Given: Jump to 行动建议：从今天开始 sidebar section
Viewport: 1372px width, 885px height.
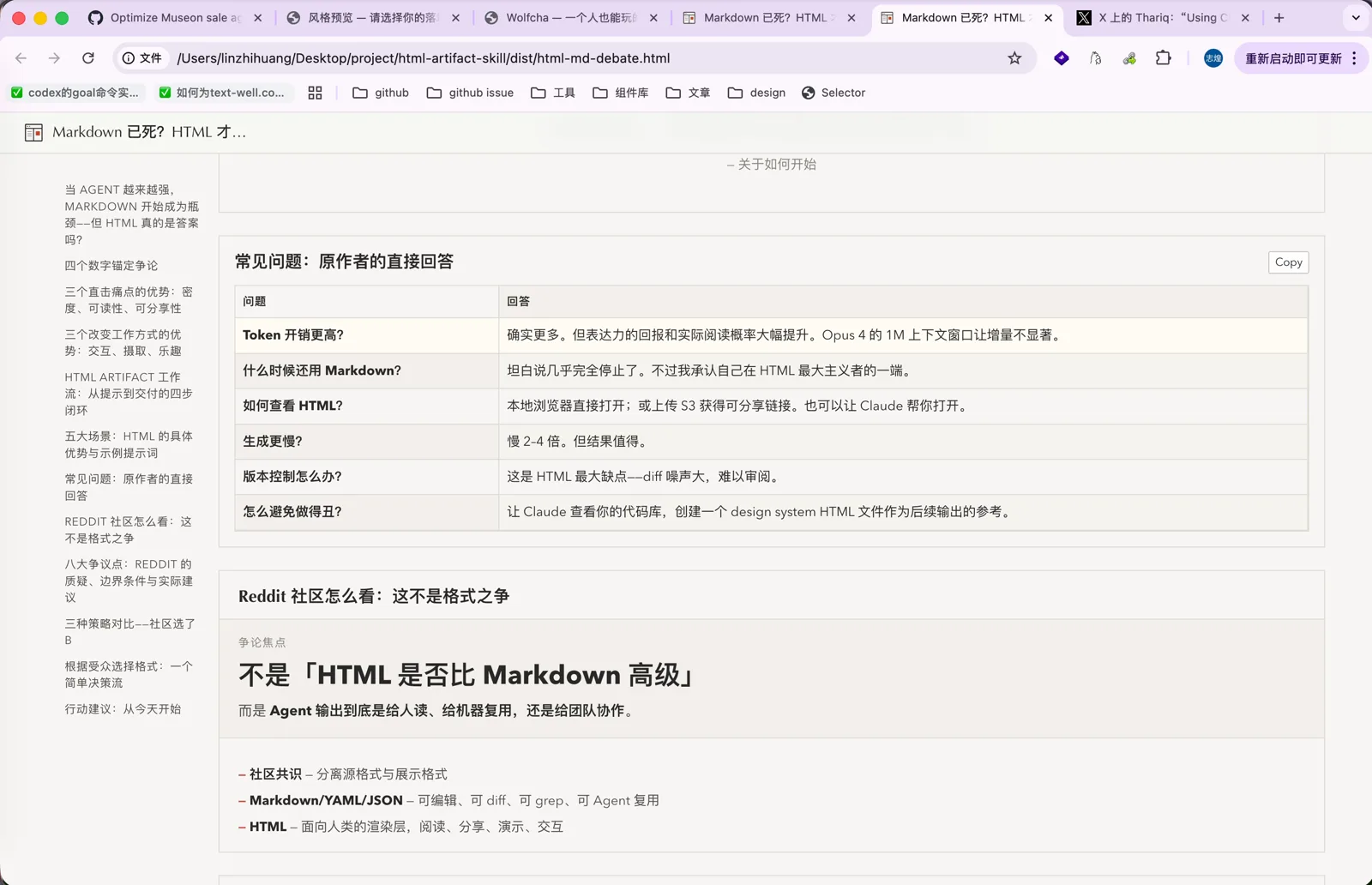Looking at the screenshot, I should pos(123,709).
